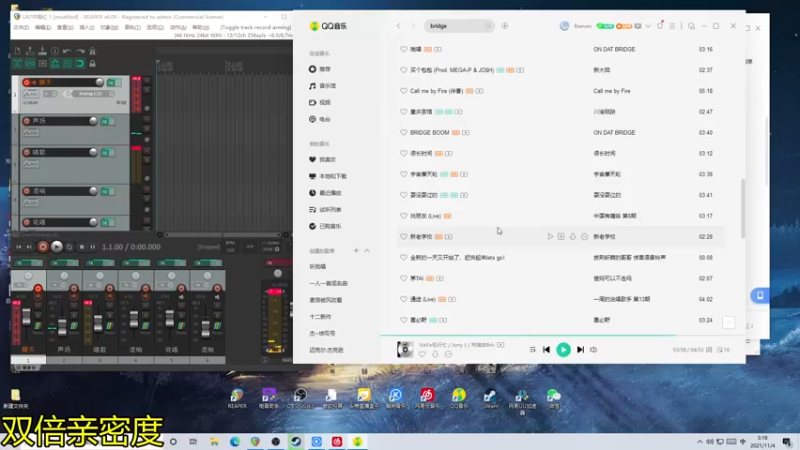Click the REAPER transport play button

click(57, 247)
